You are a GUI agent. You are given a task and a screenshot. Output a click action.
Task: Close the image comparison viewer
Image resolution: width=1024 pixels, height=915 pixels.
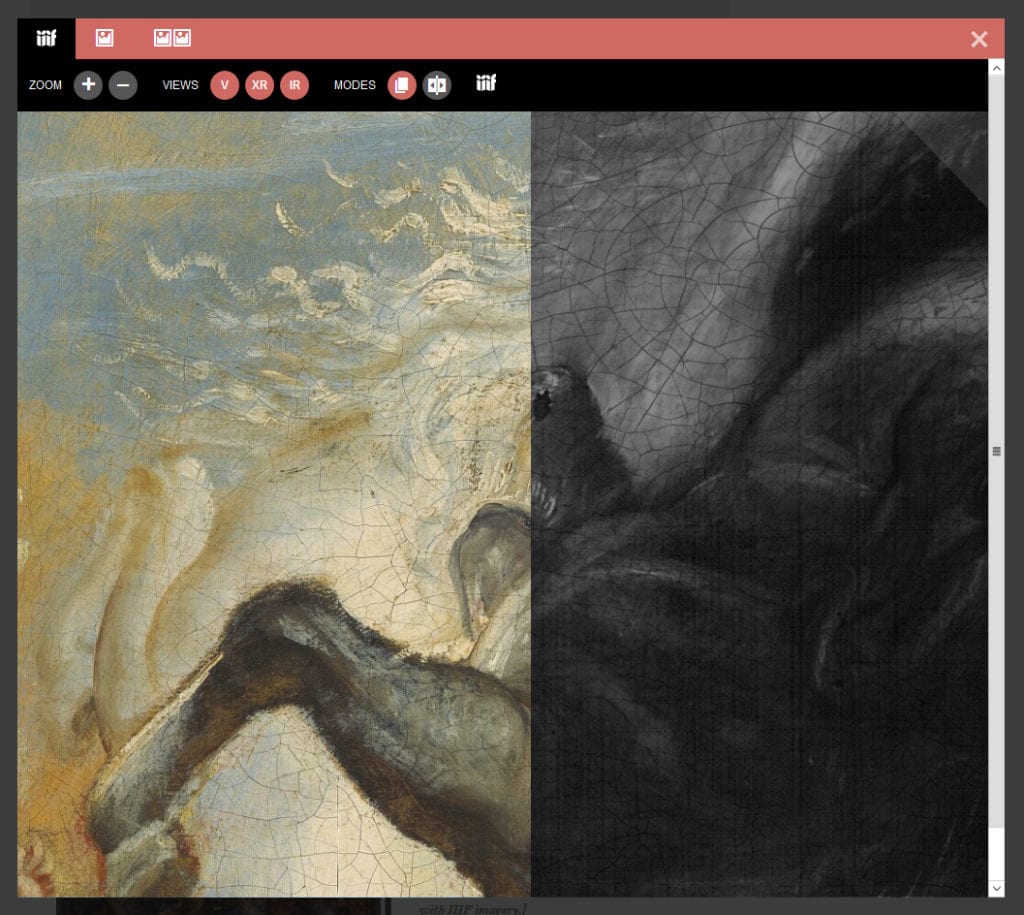point(979,39)
